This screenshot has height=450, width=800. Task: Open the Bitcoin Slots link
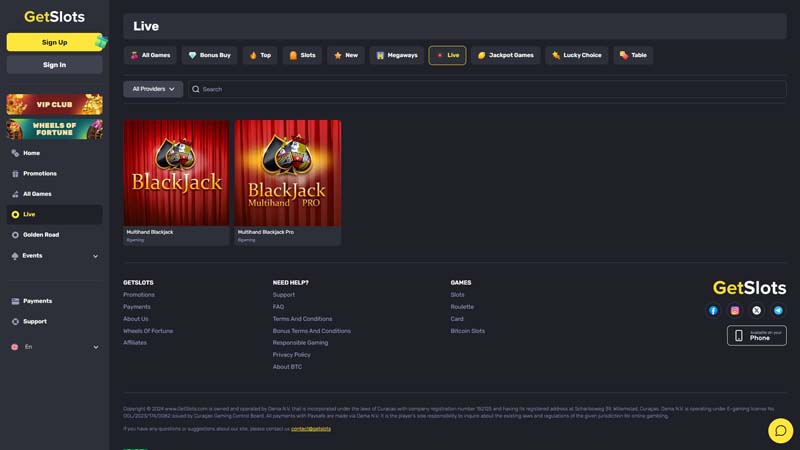coord(468,331)
